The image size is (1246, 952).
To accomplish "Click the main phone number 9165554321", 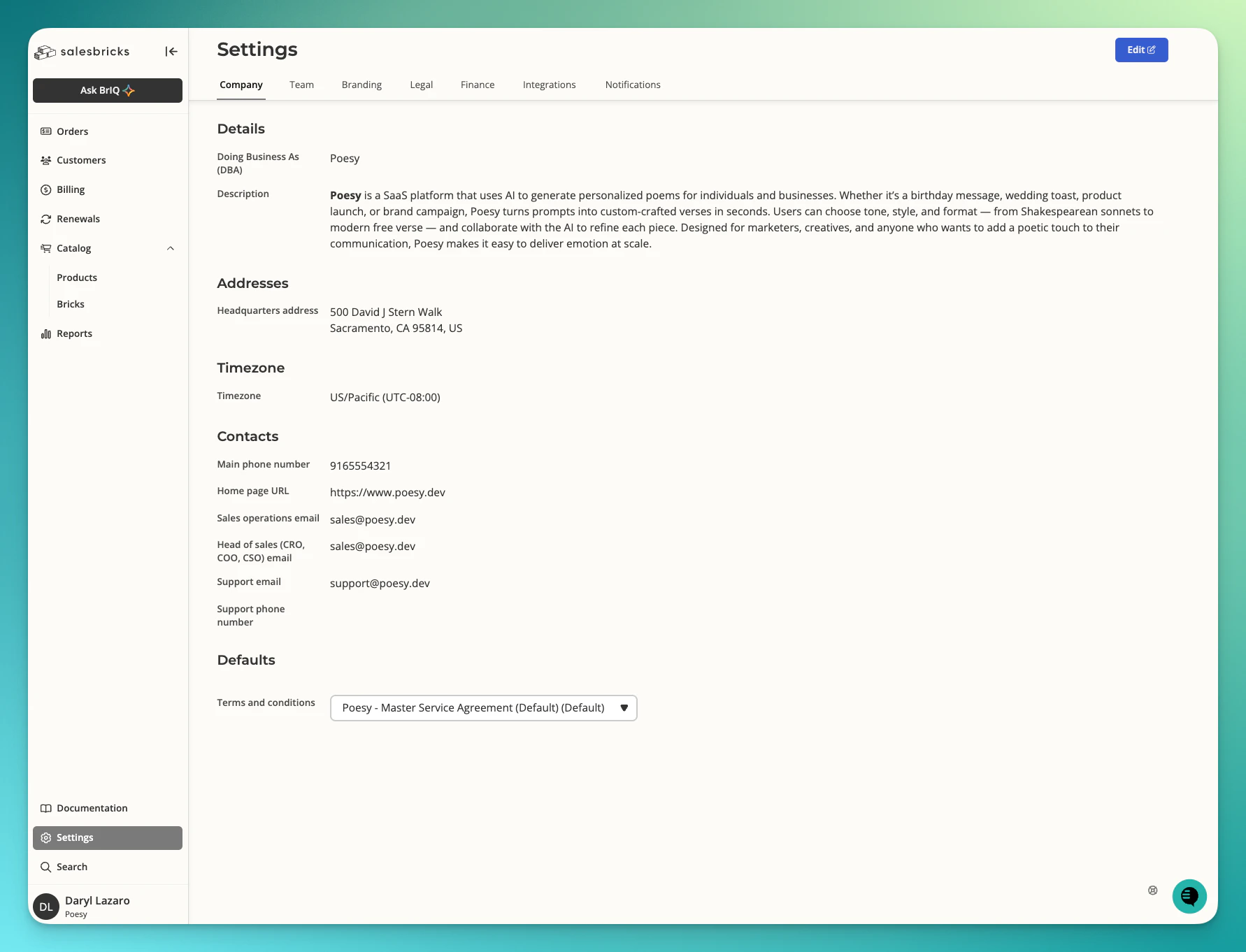I will click(x=360, y=466).
